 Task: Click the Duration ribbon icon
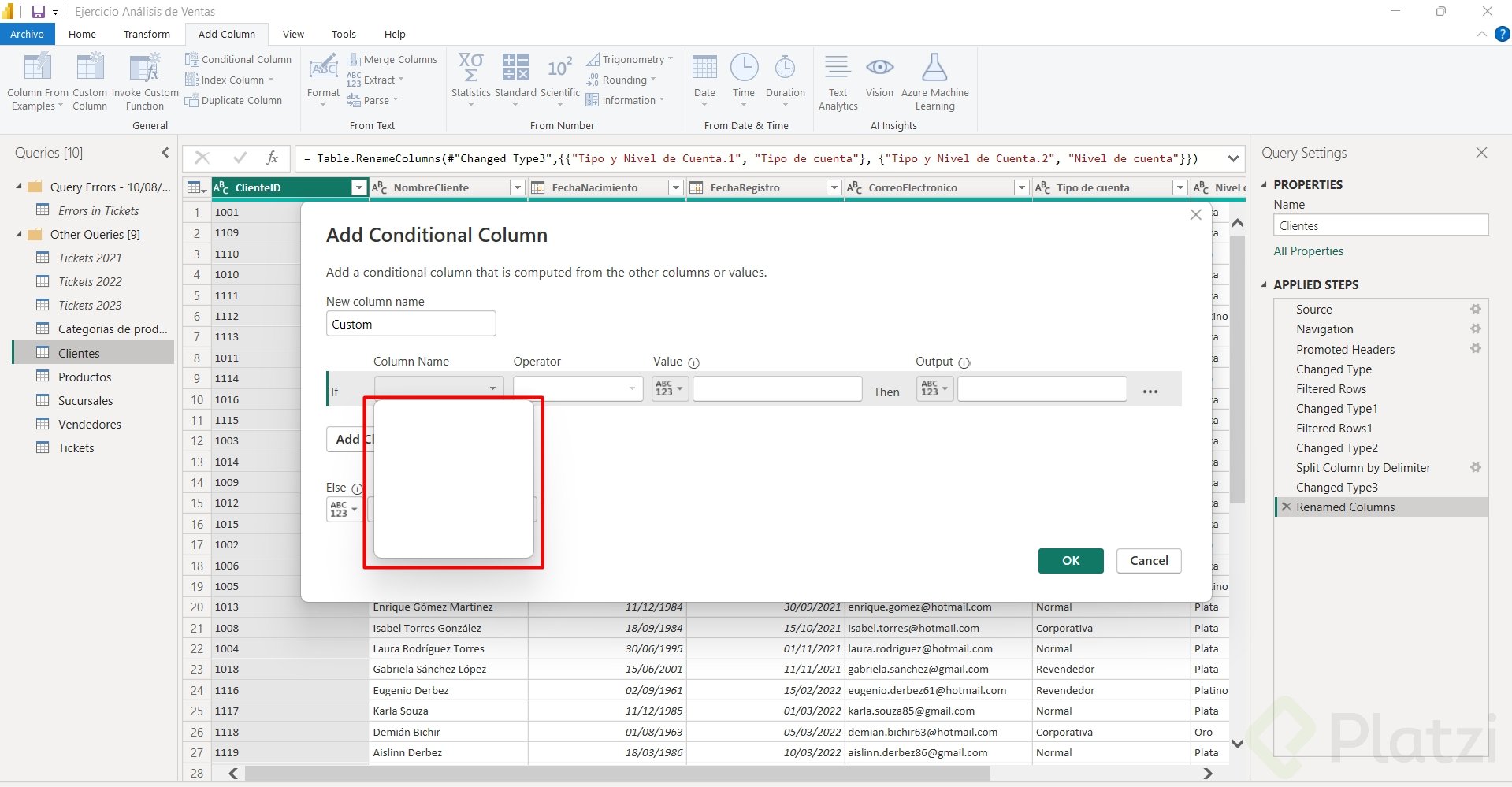pyautogui.click(x=785, y=69)
